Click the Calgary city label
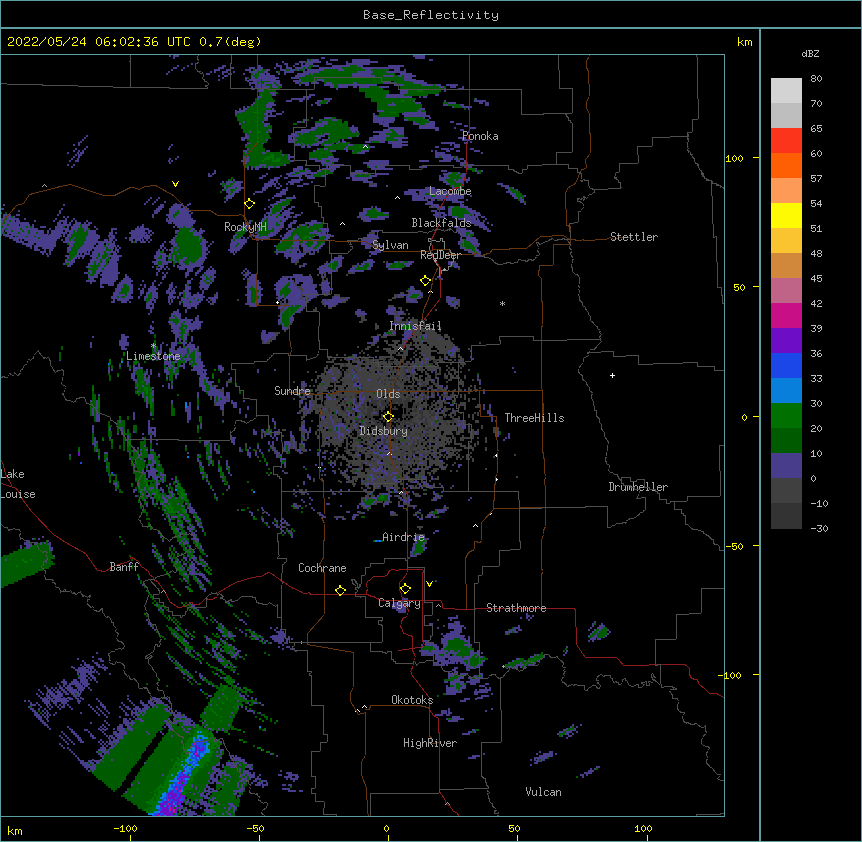862x842 pixels. point(399,603)
